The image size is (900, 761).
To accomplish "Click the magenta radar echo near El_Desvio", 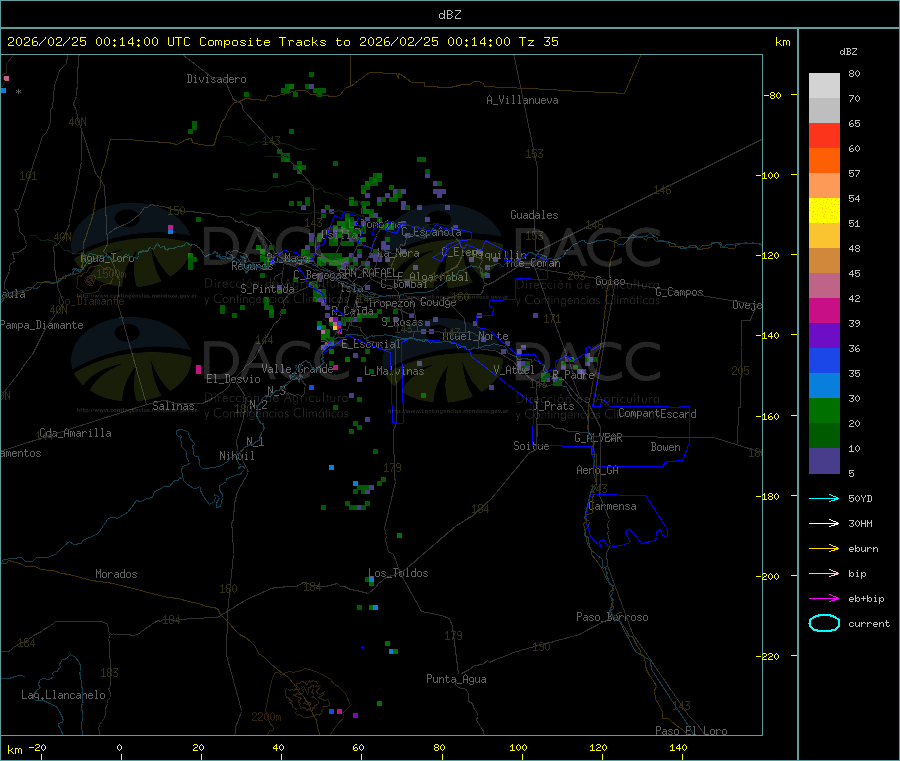I will point(199,369).
